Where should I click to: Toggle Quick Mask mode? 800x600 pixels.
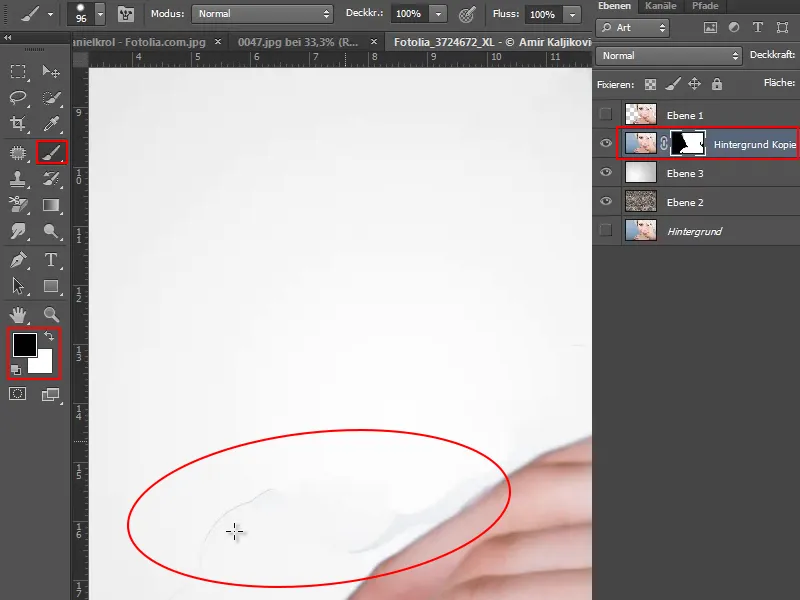(x=17, y=394)
